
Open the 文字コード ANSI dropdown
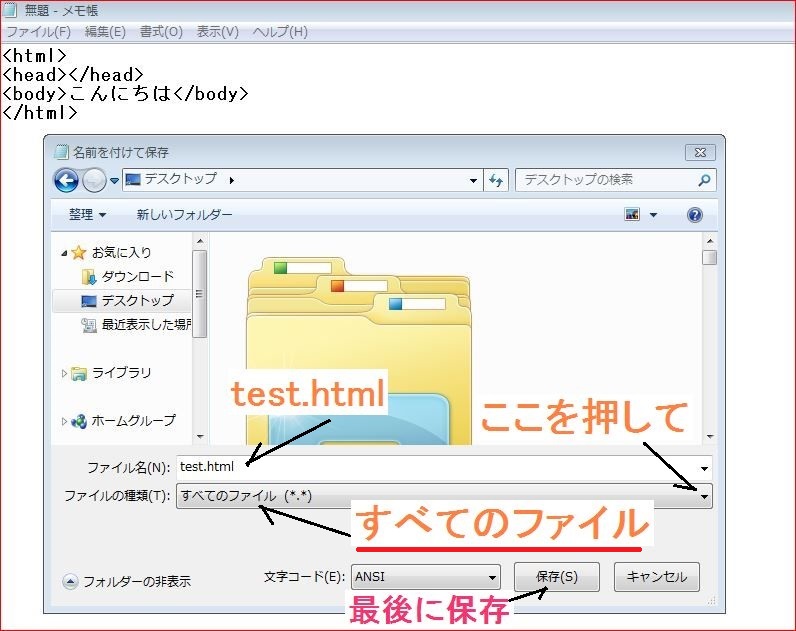(425, 577)
